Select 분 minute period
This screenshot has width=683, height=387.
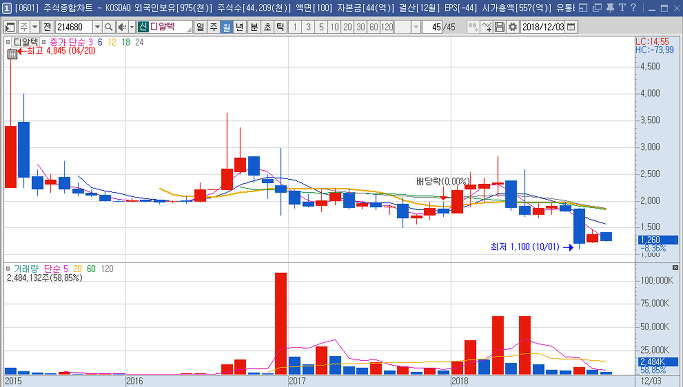254,27
